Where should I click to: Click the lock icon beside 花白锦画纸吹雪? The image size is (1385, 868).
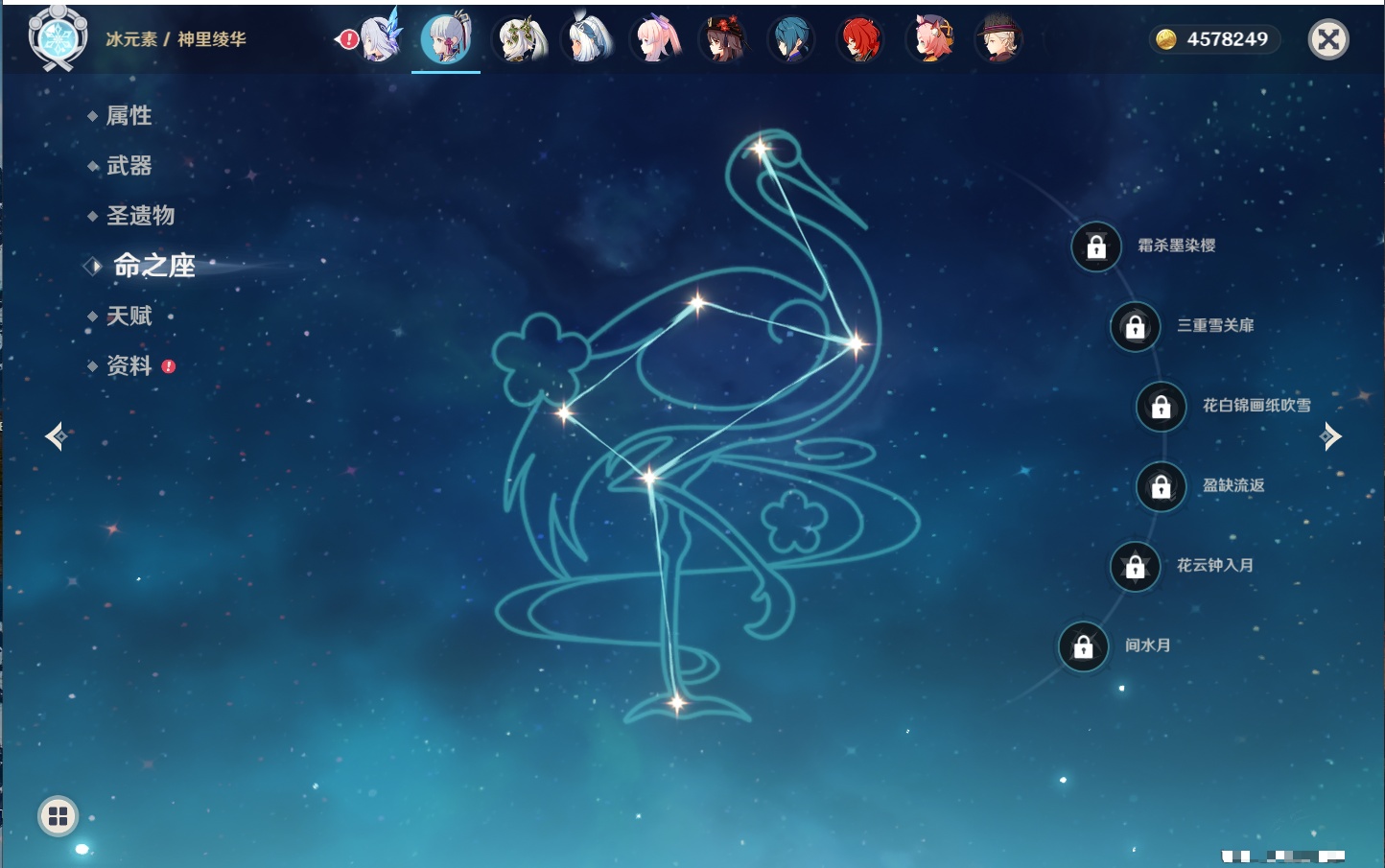1161,407
